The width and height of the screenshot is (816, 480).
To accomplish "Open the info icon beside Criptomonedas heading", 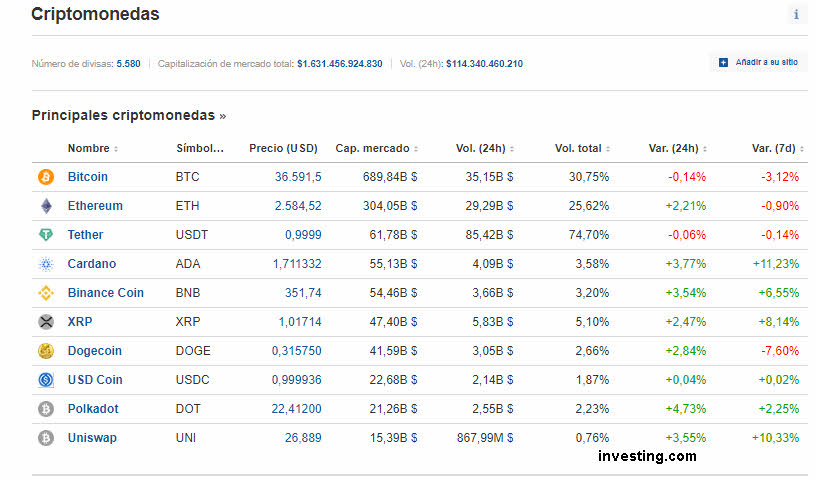I will (x=796, y=15).
